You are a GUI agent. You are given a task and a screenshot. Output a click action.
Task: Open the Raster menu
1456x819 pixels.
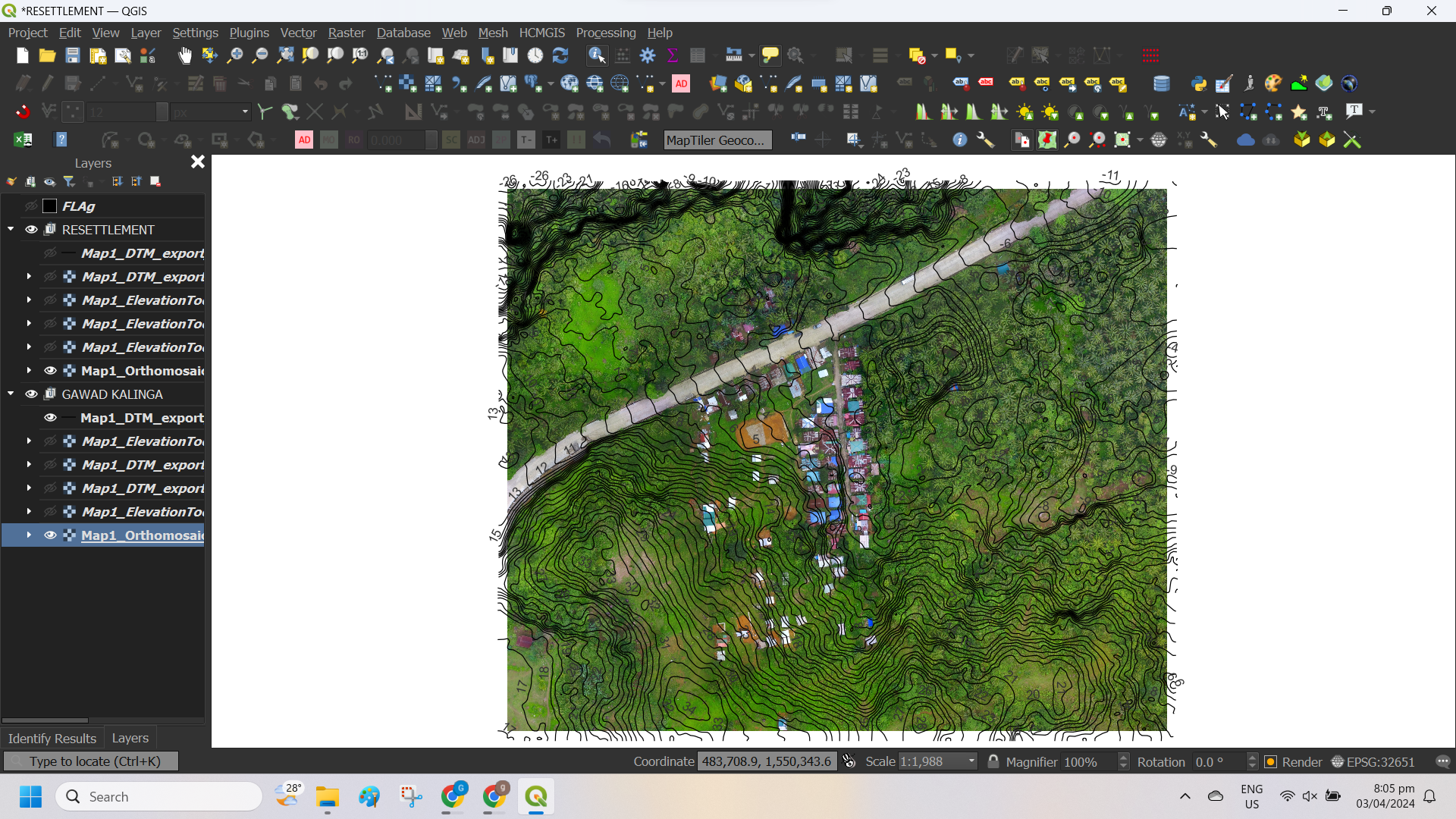click(x=346, y=33)
